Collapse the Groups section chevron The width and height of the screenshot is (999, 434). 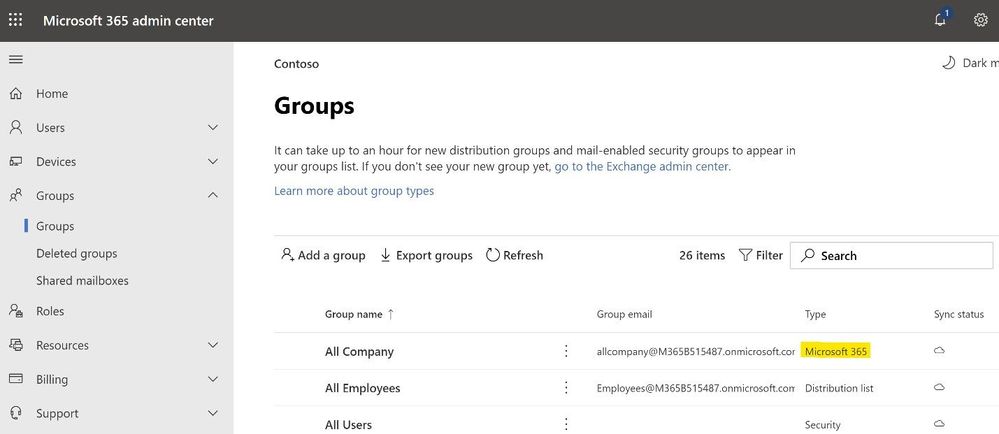tap(213, 196)
